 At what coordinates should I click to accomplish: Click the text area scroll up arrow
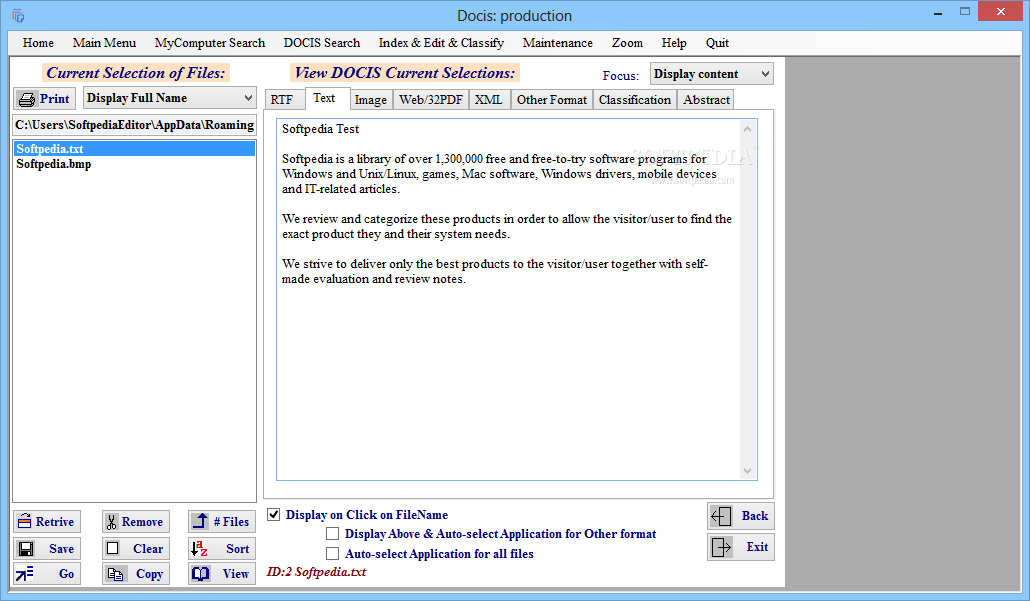tap(748, 129)
